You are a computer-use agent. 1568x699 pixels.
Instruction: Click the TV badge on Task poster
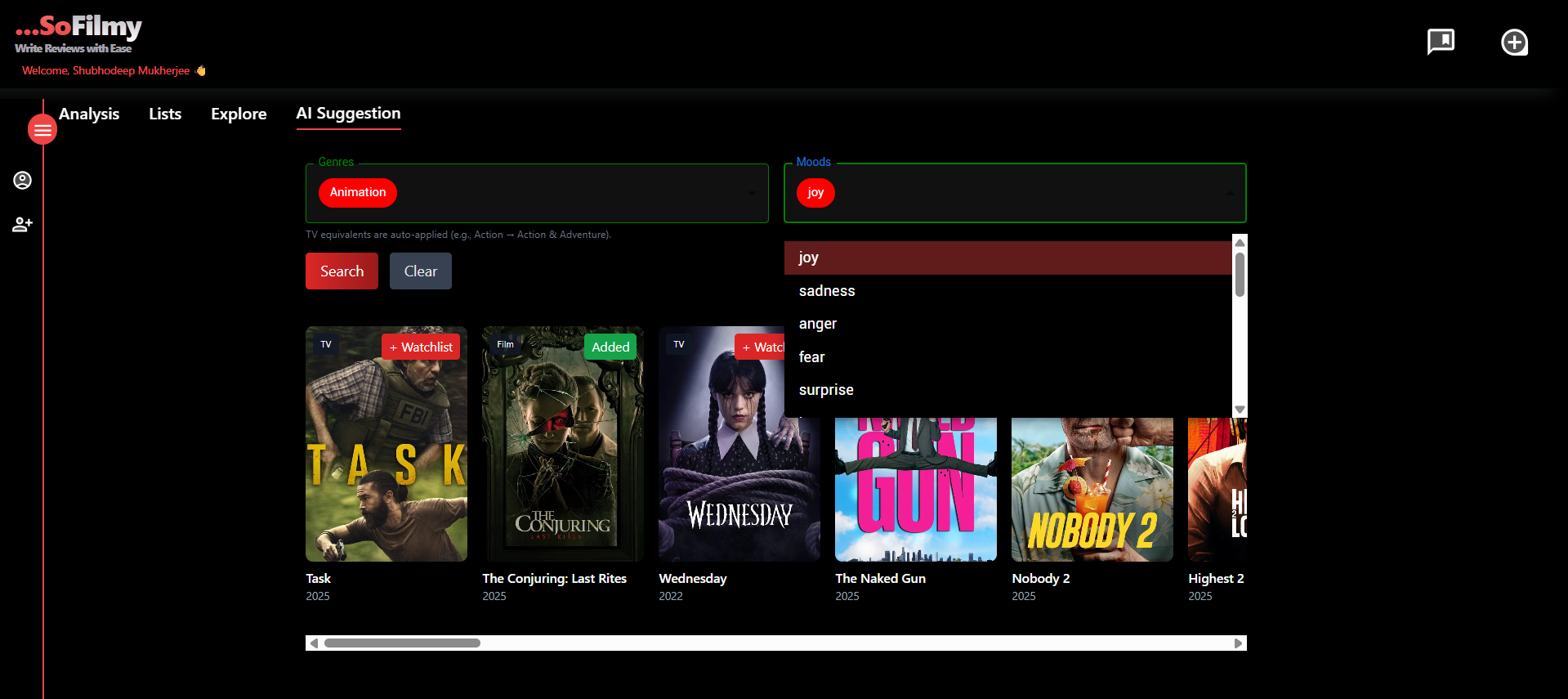click(326, 344)
